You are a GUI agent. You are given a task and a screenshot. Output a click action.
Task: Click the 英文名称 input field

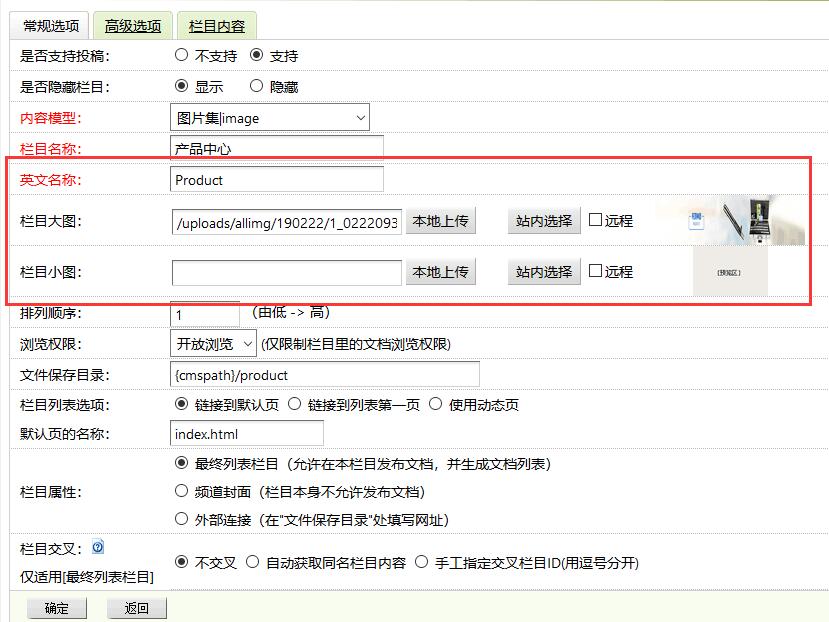click(x=275, y=181)
